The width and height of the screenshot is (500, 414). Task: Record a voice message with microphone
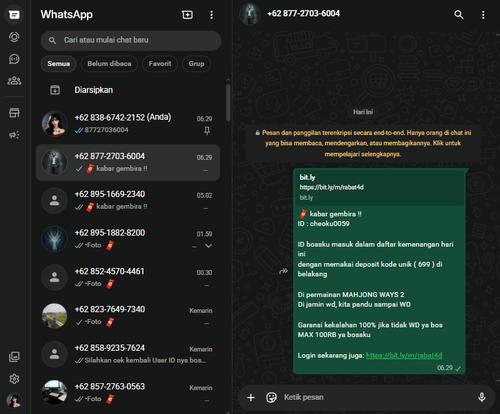pos(482,397)
